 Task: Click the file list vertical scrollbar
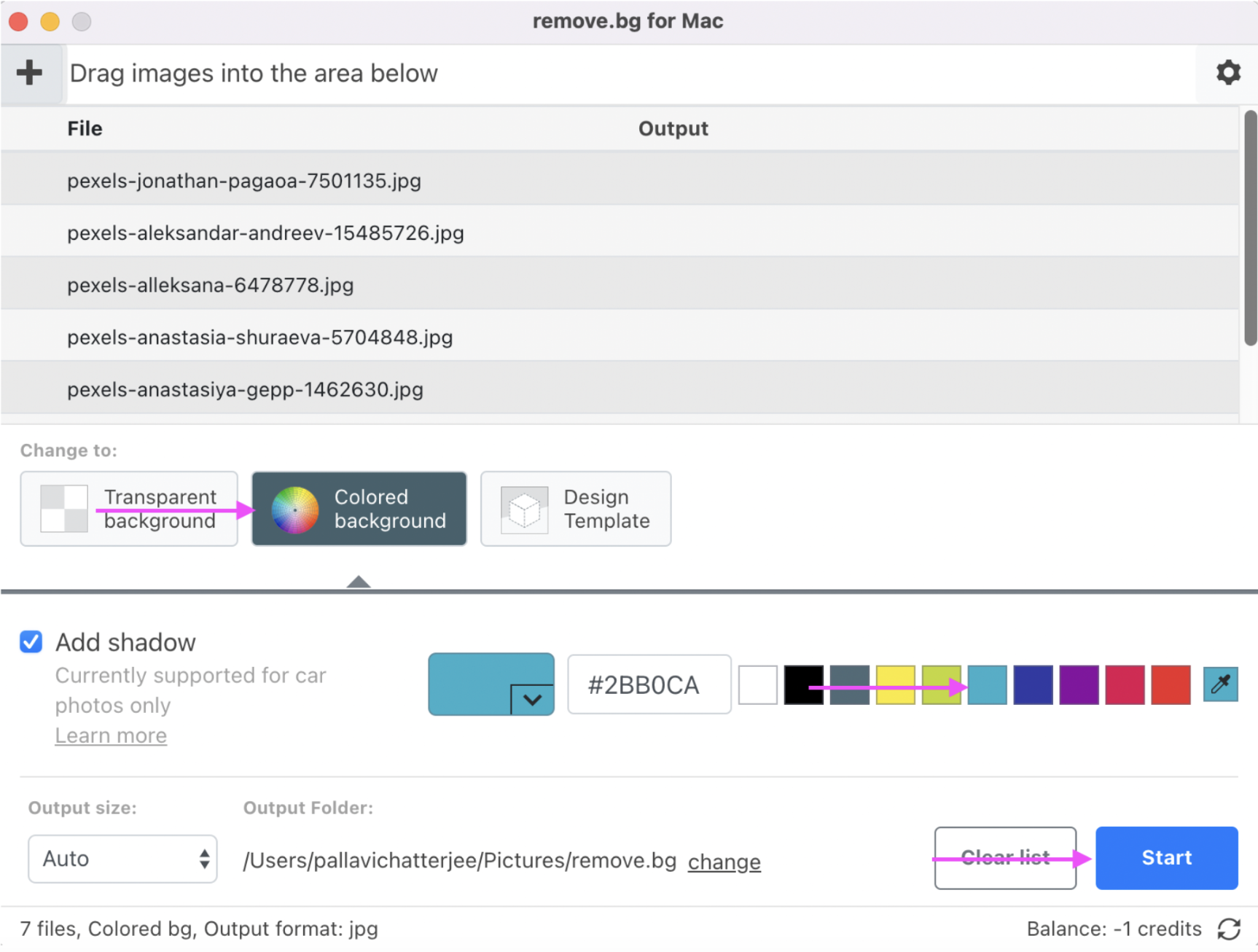1250,227
